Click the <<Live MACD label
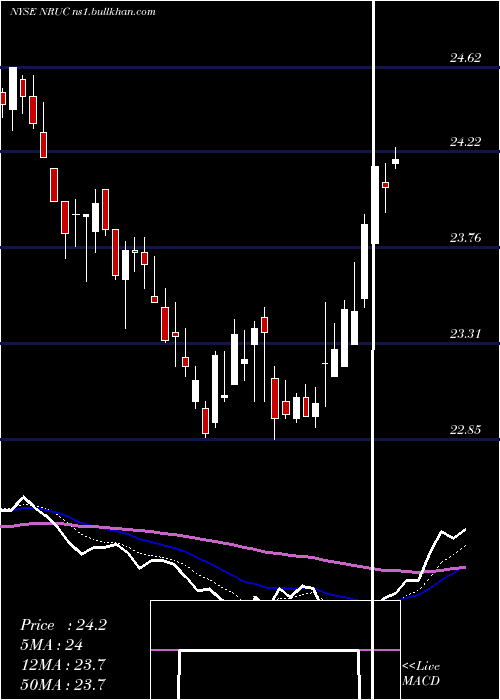 421,674
